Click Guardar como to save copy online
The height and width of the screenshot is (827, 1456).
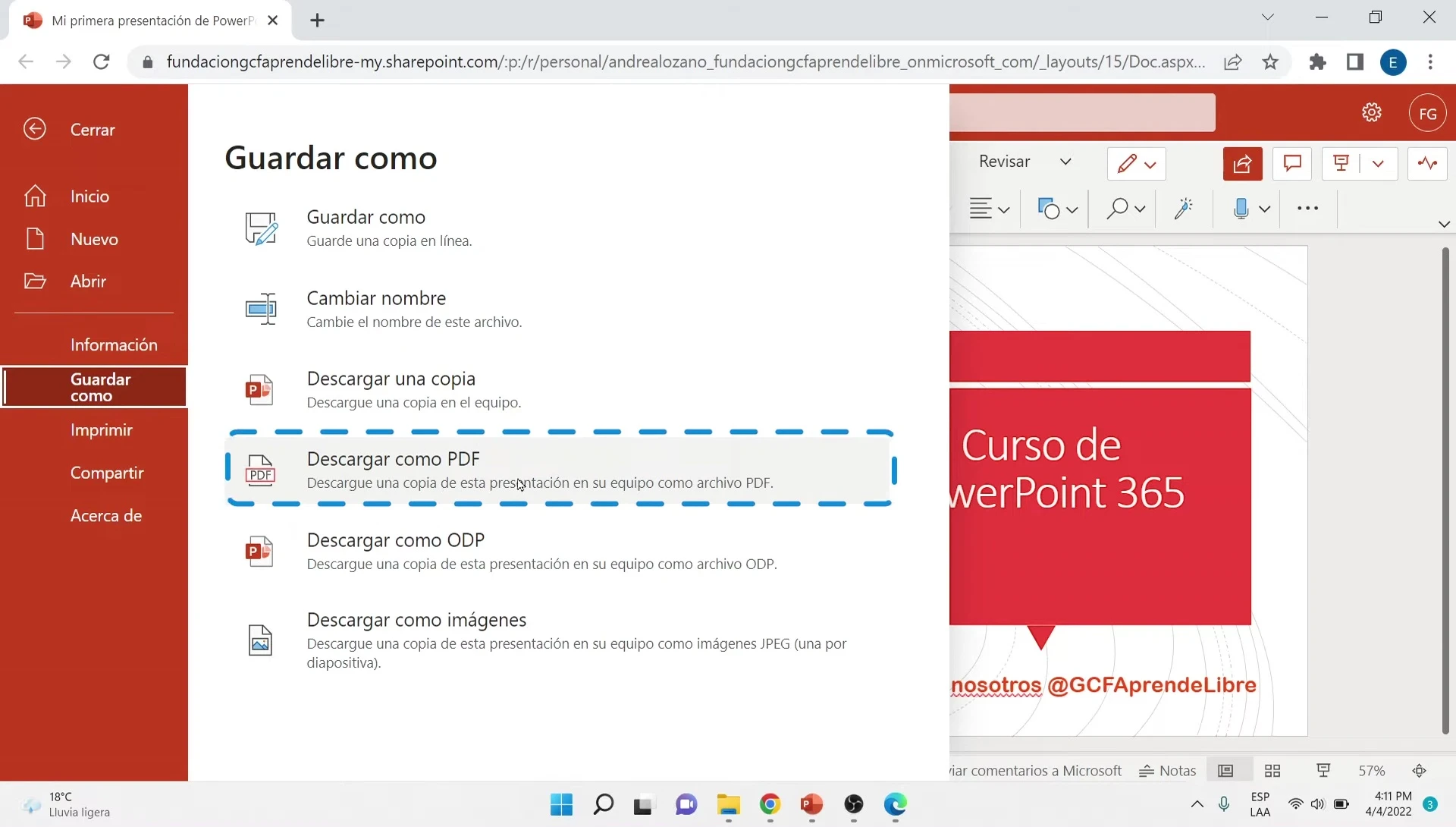pyautogui.click(x=560, y=228)
